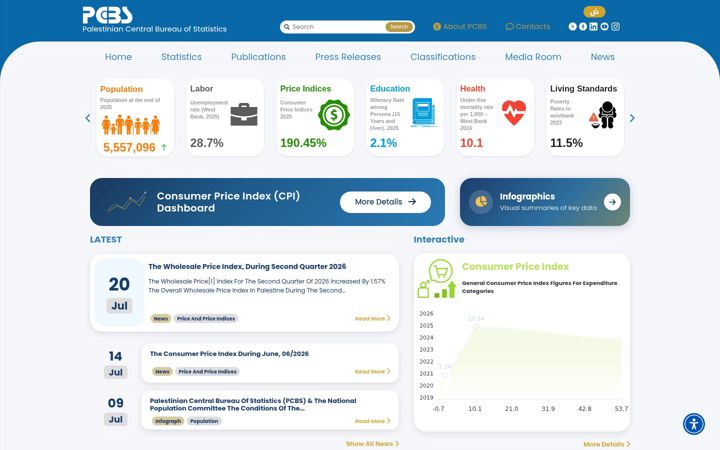Screen dimensions: 720x450
Task: Open the Statistics menu item
Action: click(x=181, y=57)
